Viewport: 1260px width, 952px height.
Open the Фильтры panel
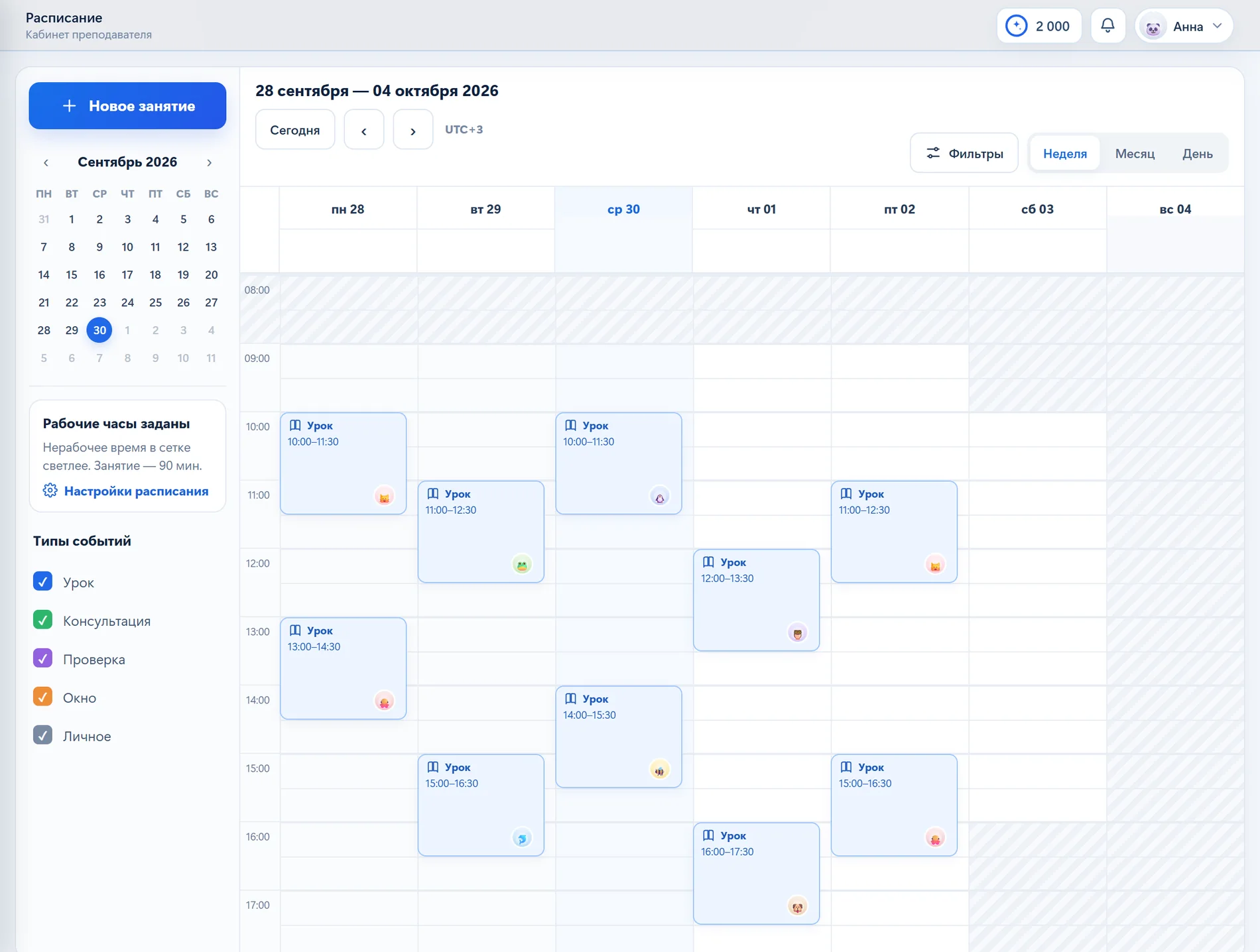pyautogui.click(x=964, y=153)
